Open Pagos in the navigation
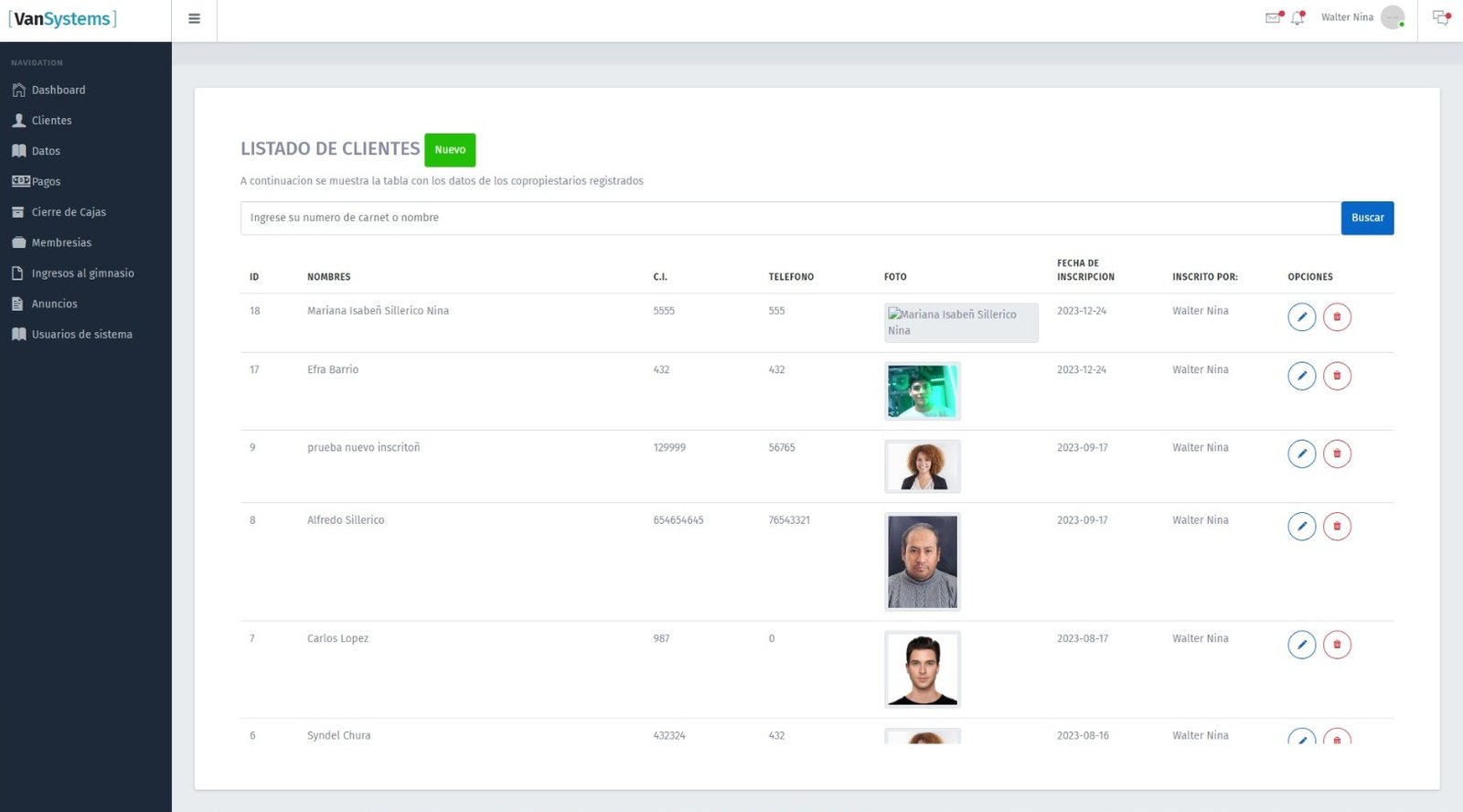The height and width of the screenshot is (812, 1463). click(46, 181)
